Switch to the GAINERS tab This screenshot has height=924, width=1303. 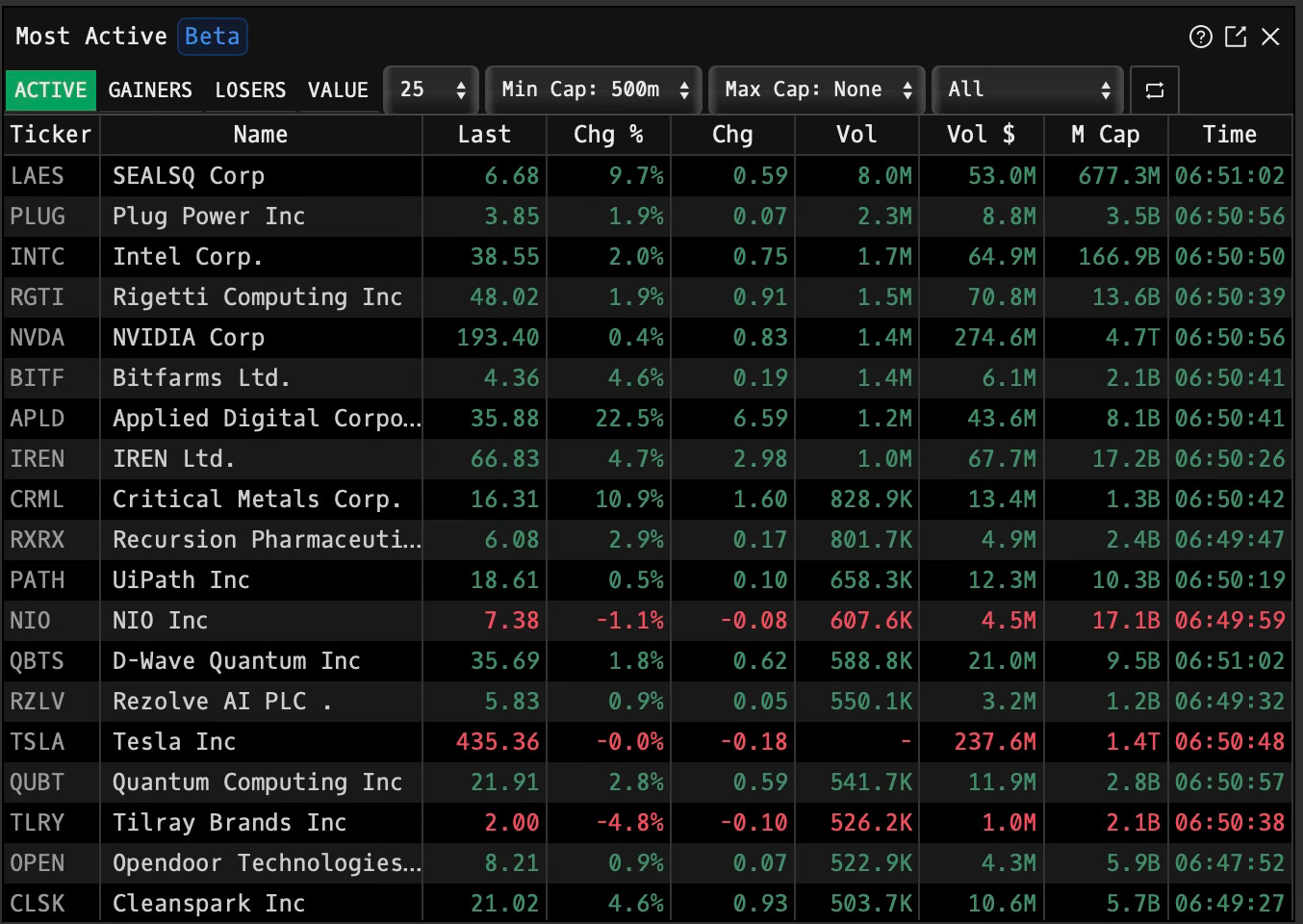coord(150,90)
